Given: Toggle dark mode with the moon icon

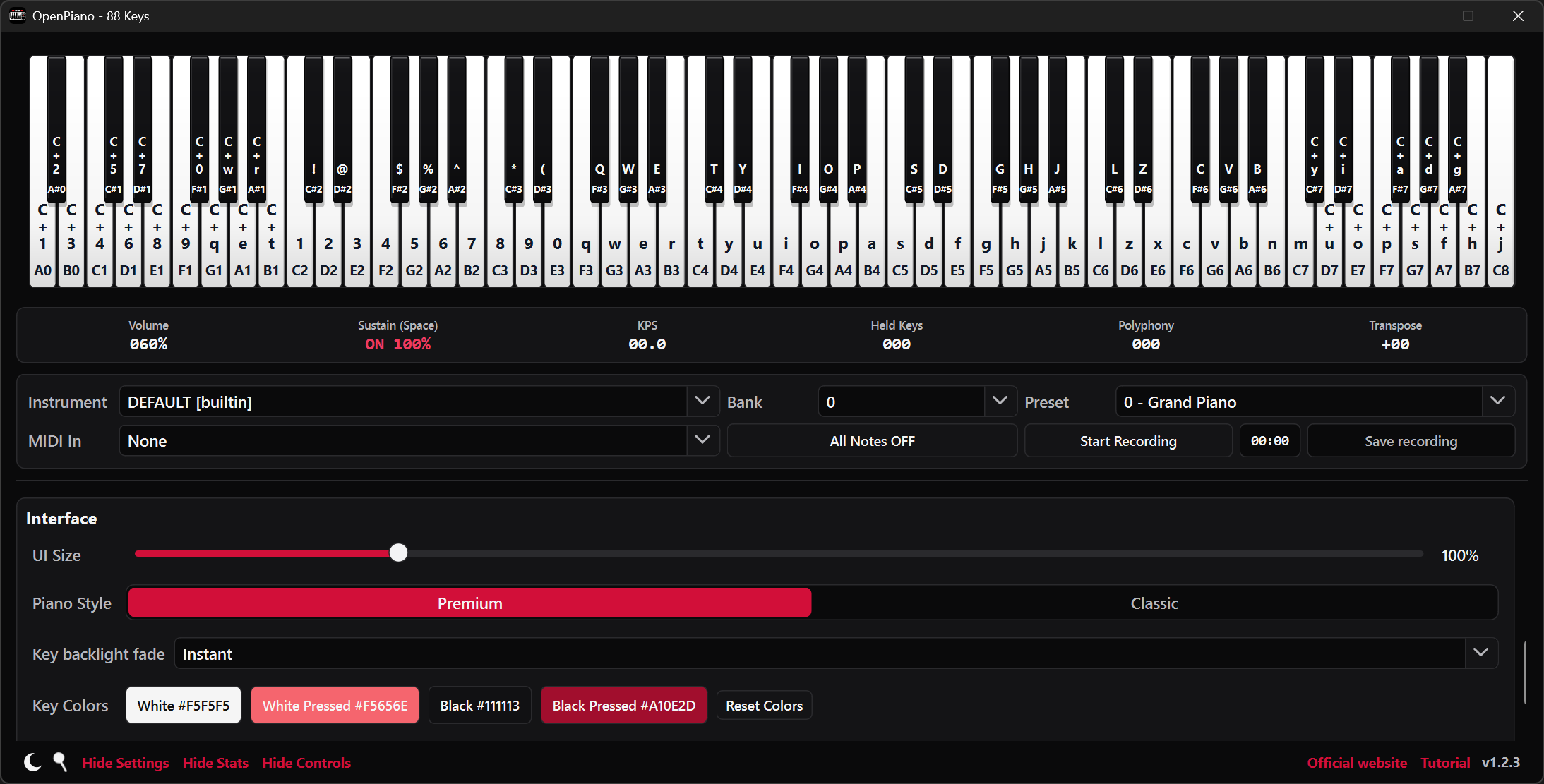Looking at the screenshot, I should click(x=32, y=762).
